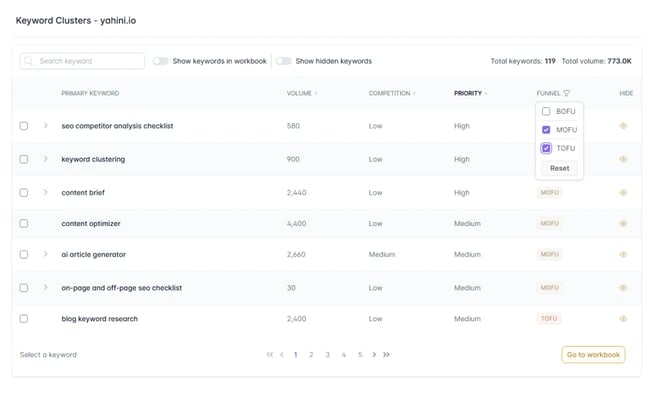Click the MOFU tag on ai article generator
The height and width of the screenshot is (400, 666).
click(x=549, y=254)
